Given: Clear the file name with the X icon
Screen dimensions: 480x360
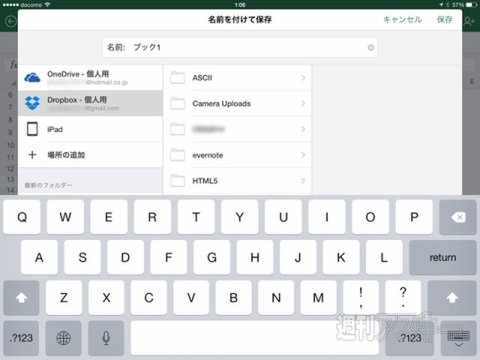Looking at the screenshot, I should click(x=371, y=48).
